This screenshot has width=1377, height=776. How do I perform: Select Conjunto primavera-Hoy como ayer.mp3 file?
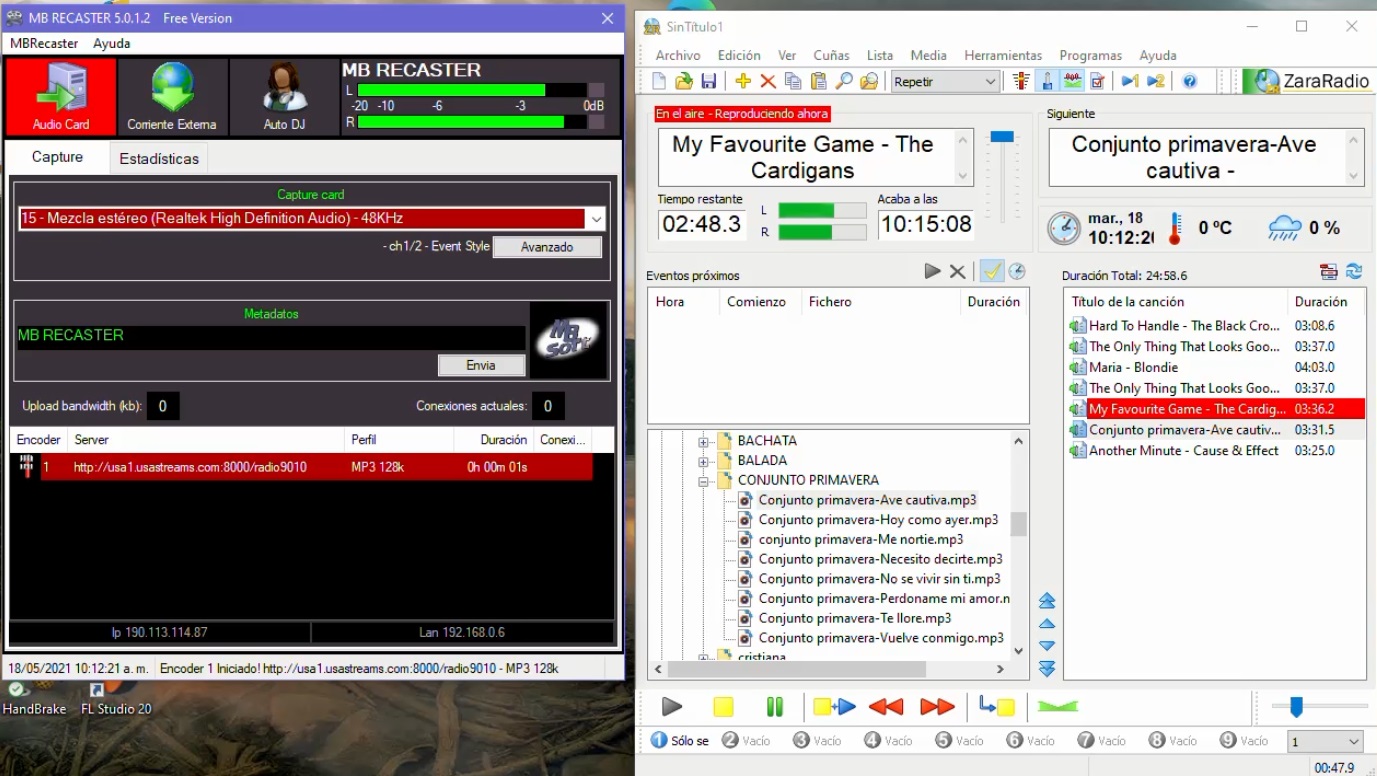coord(878,520)
